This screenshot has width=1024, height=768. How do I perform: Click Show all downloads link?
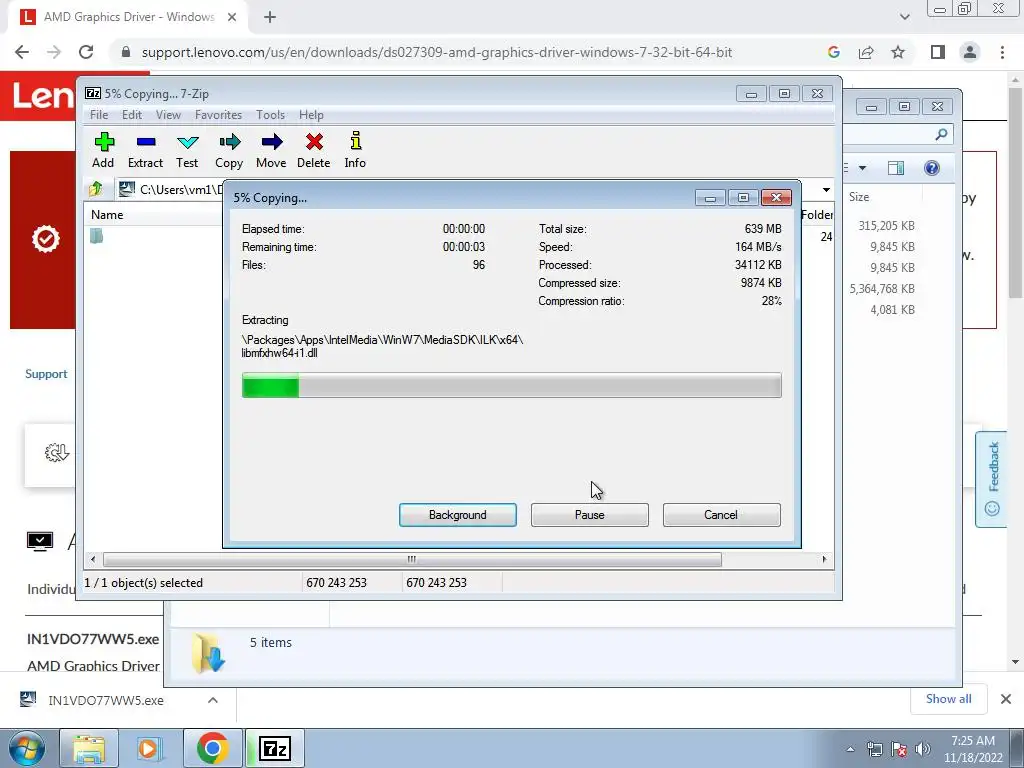coord(949,699)
